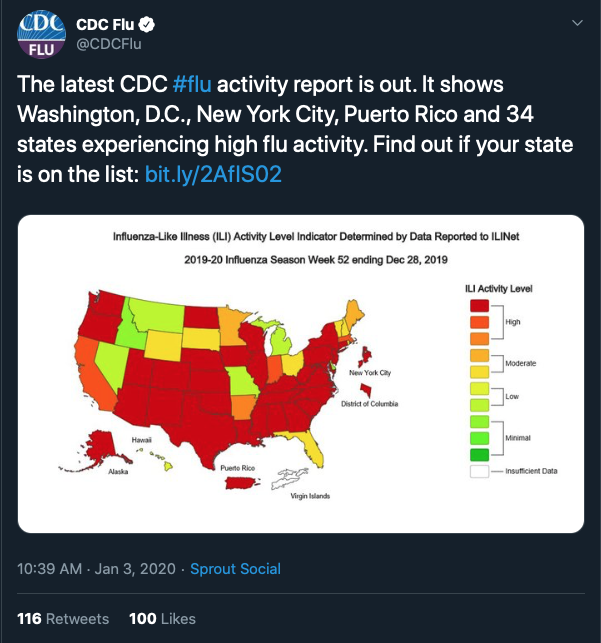Click the darkest green swatch in the legend

point(480,454)
